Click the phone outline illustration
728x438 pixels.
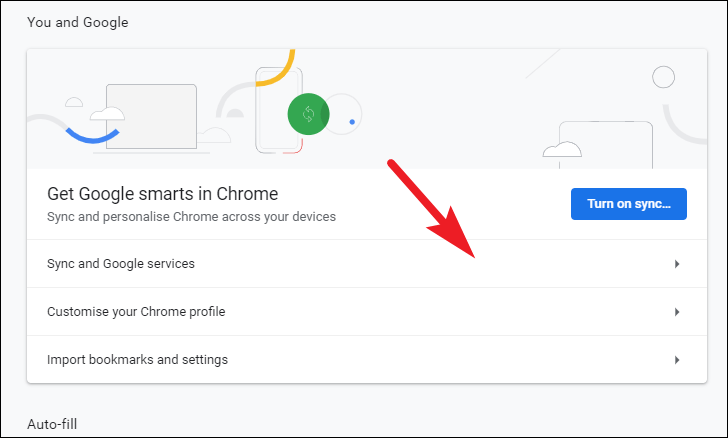coord(279,110)
